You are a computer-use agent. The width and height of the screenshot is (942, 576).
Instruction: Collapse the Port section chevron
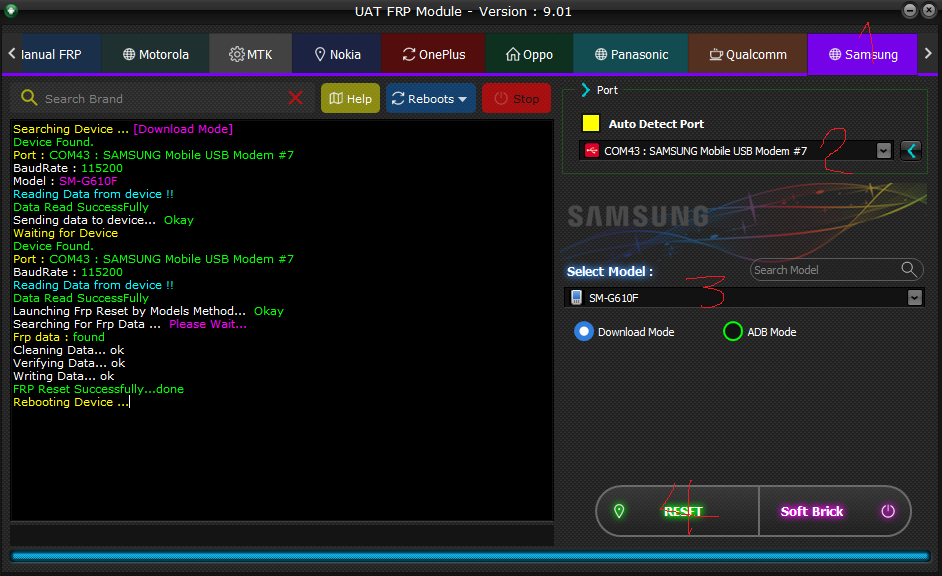point(586,90)
